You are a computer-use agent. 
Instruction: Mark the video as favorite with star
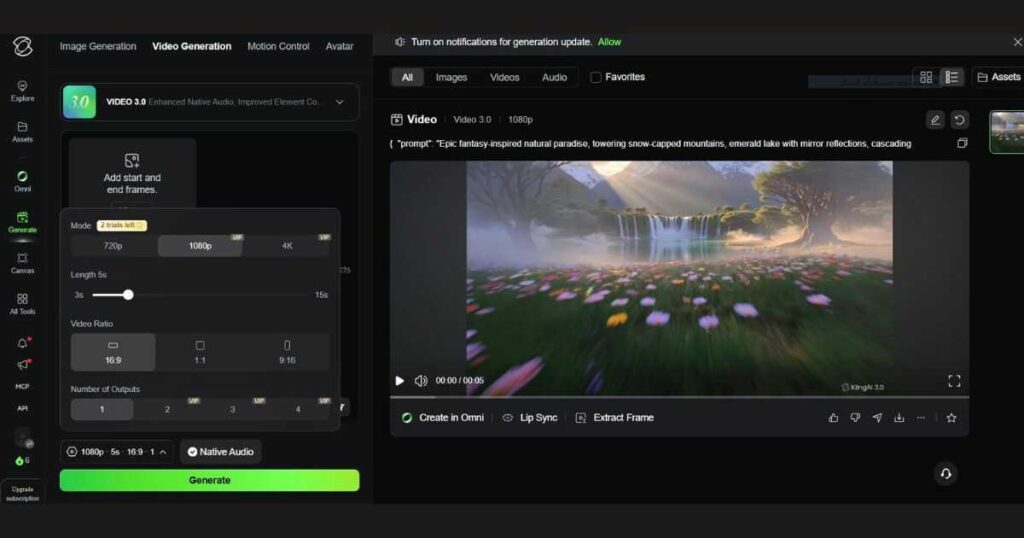(952, 418)
